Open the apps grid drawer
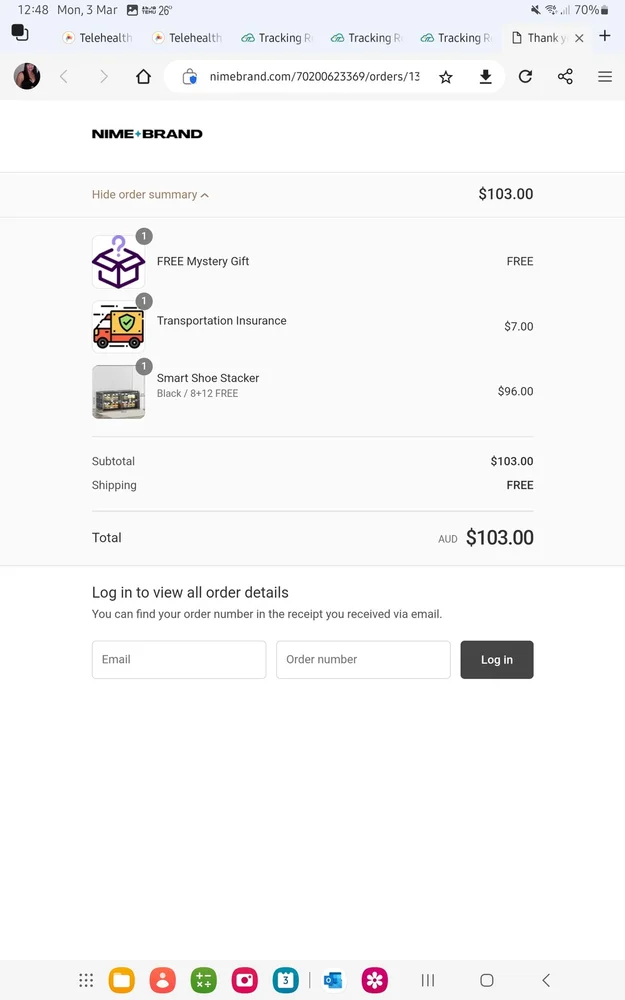 [86, 980]
